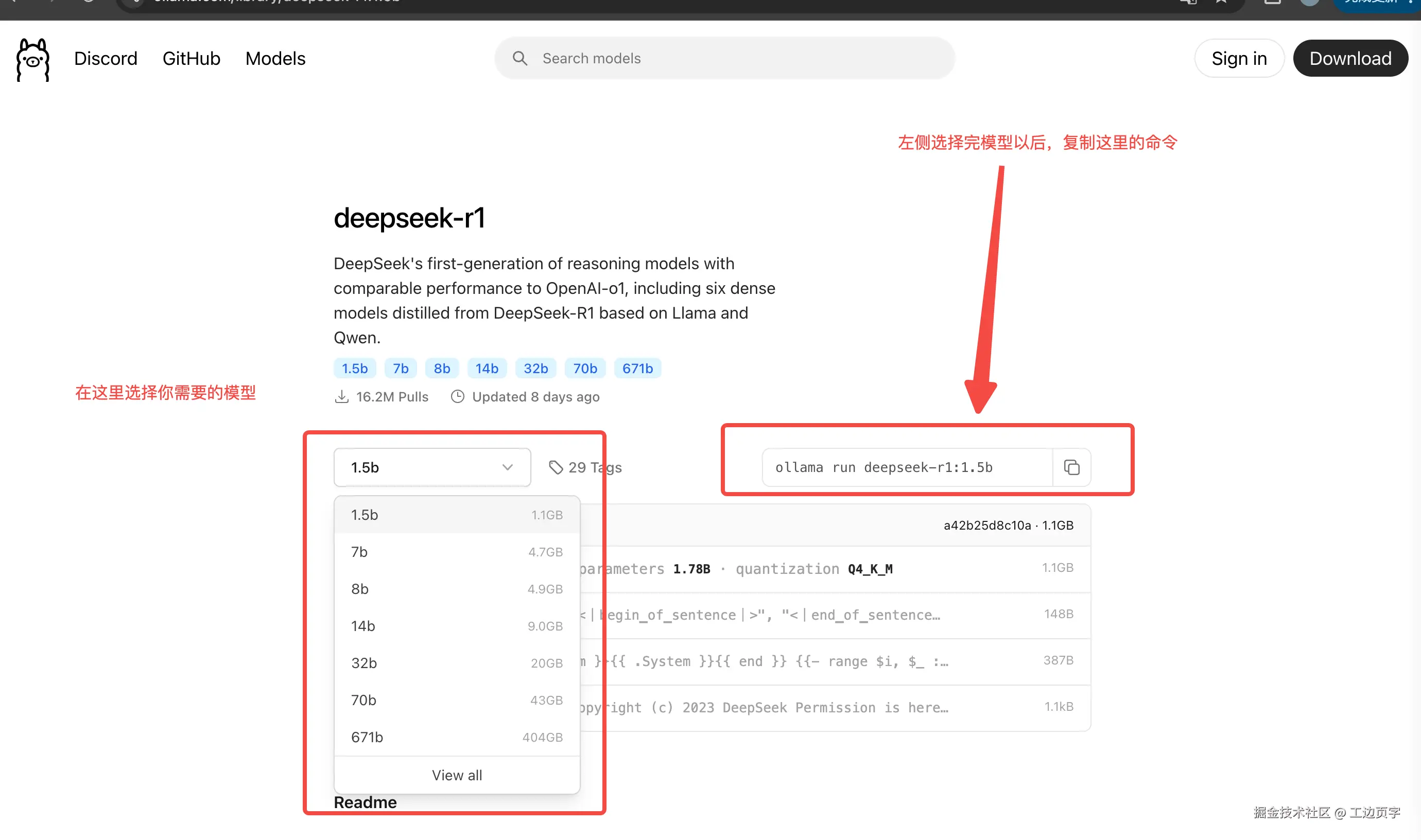The height and width of the screenshot is (840, 1421).
Task: Open the Discord nav link
Action: pos(106,58)
